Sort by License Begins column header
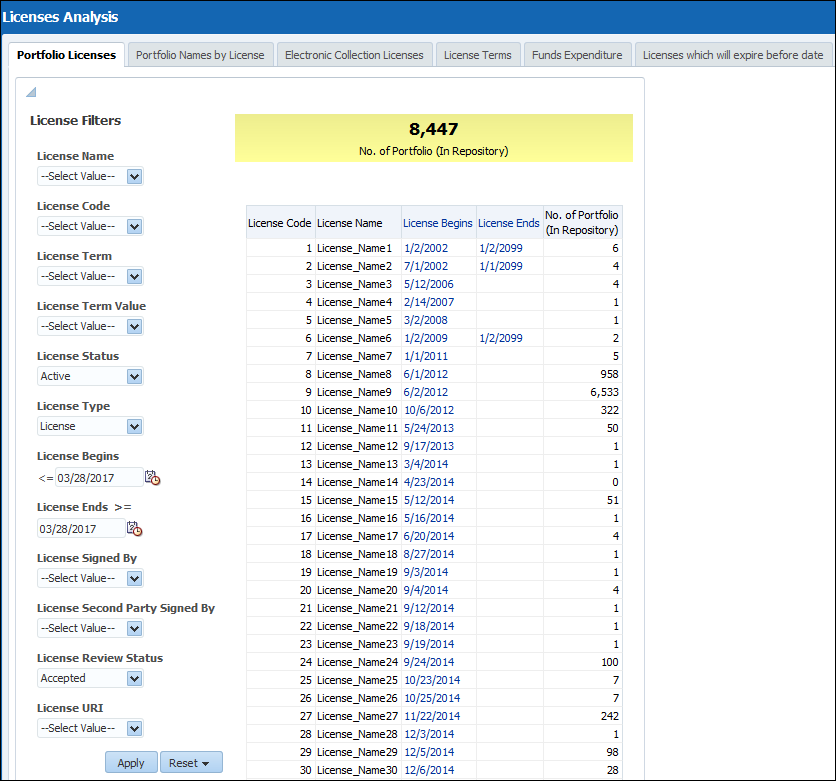 tap(438, 223)
